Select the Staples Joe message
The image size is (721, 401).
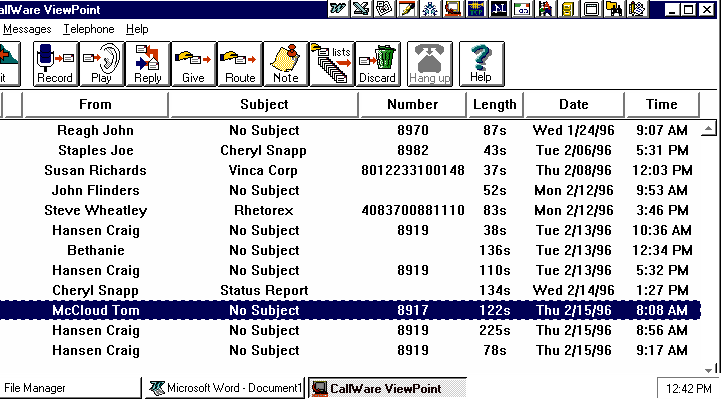[350, 150]
